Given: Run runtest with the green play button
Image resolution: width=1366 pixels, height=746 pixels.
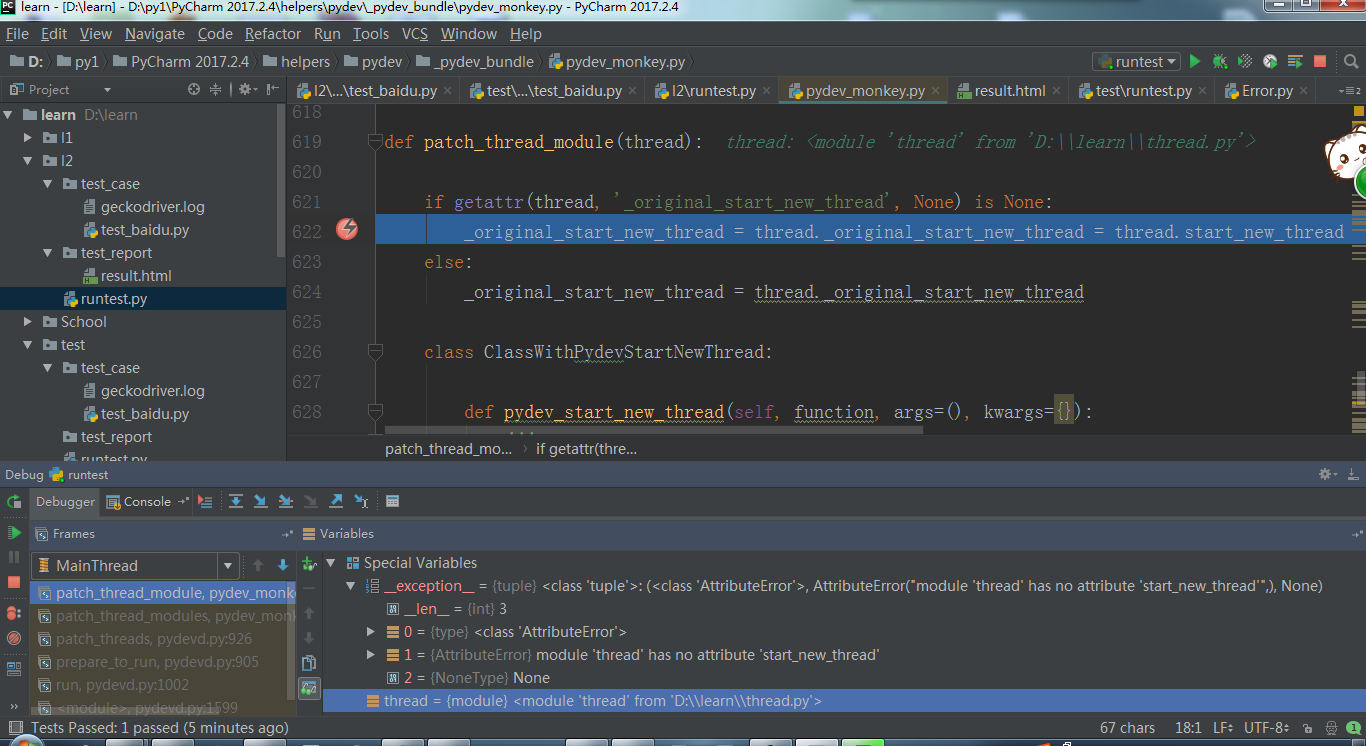Looking at the screenshot, I should pyautogui.click(x=1194, y=62).
